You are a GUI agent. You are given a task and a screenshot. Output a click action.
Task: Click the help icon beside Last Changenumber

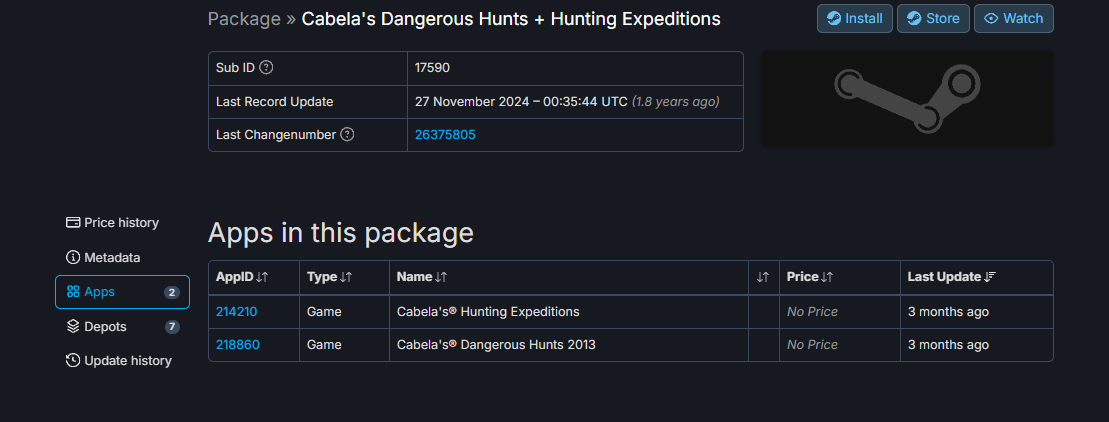[347, 134]
